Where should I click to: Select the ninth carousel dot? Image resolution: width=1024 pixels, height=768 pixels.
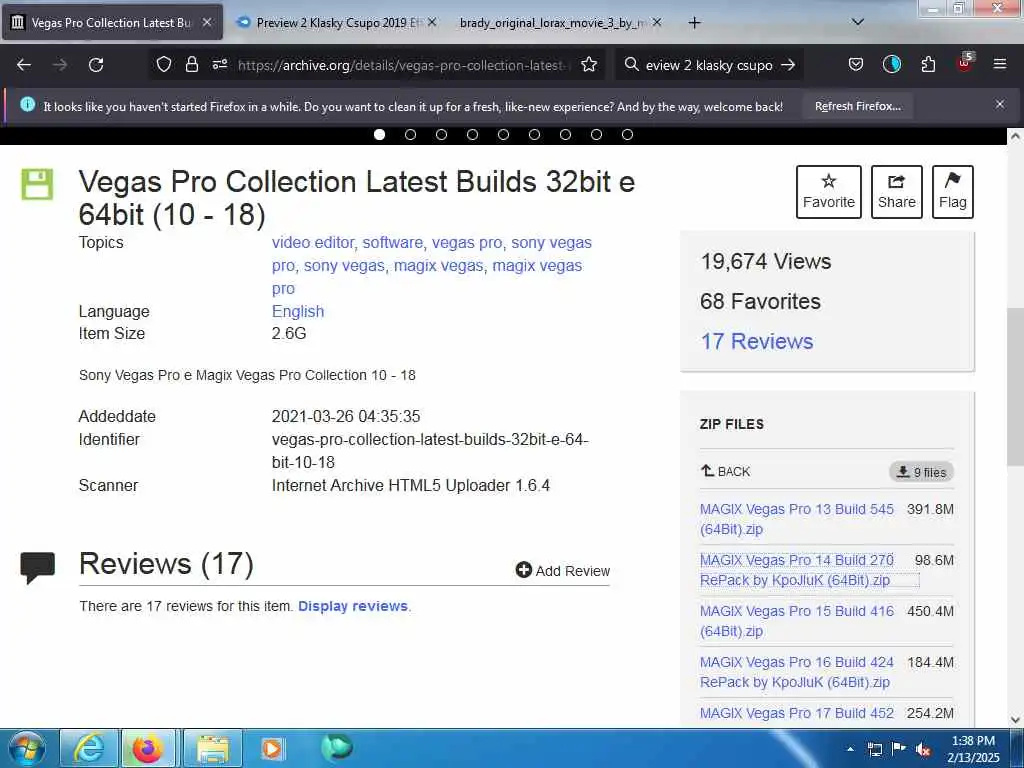point(627,135)
